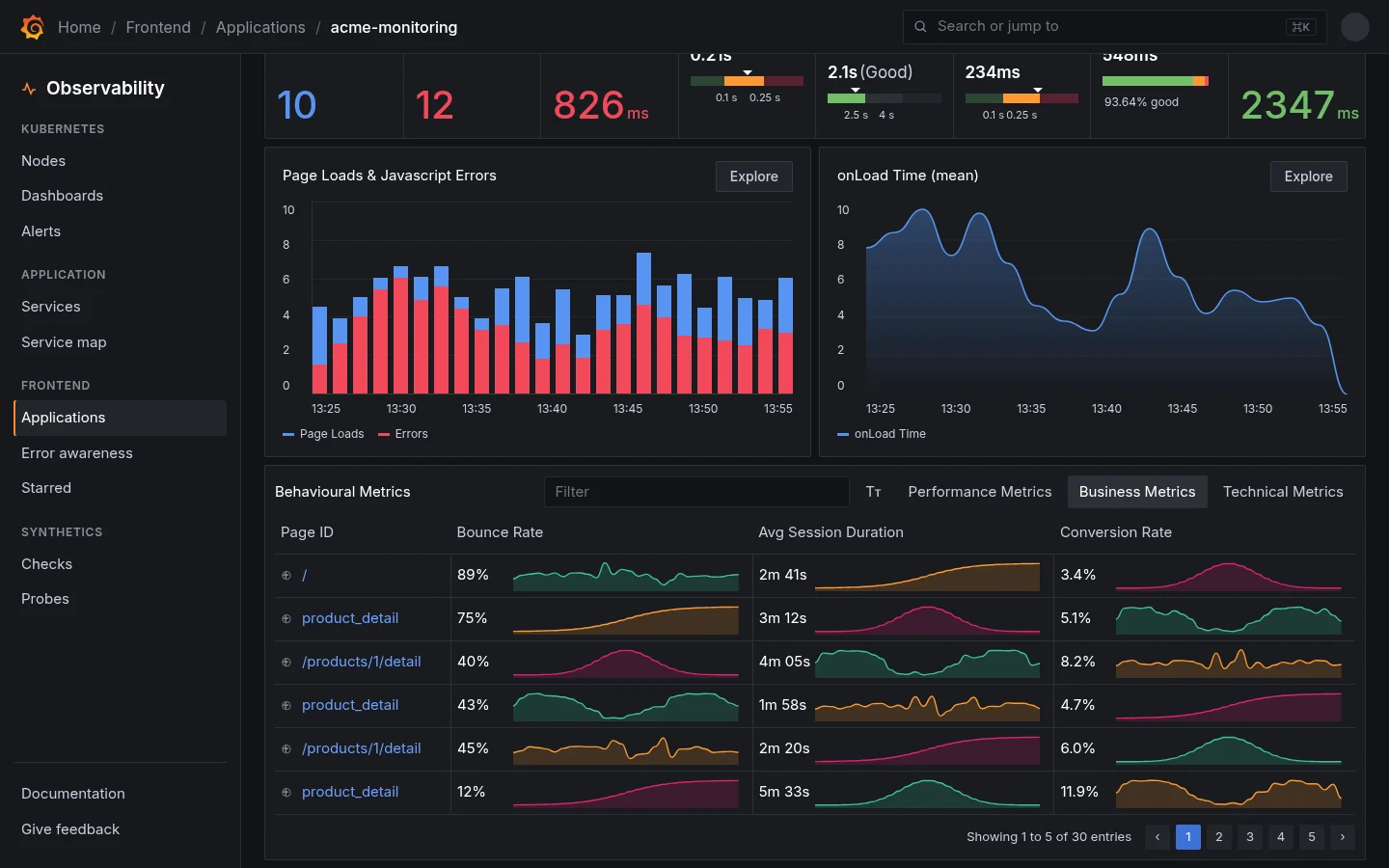Go to next page arrow
The image size is (1389, 868).
1343,837
